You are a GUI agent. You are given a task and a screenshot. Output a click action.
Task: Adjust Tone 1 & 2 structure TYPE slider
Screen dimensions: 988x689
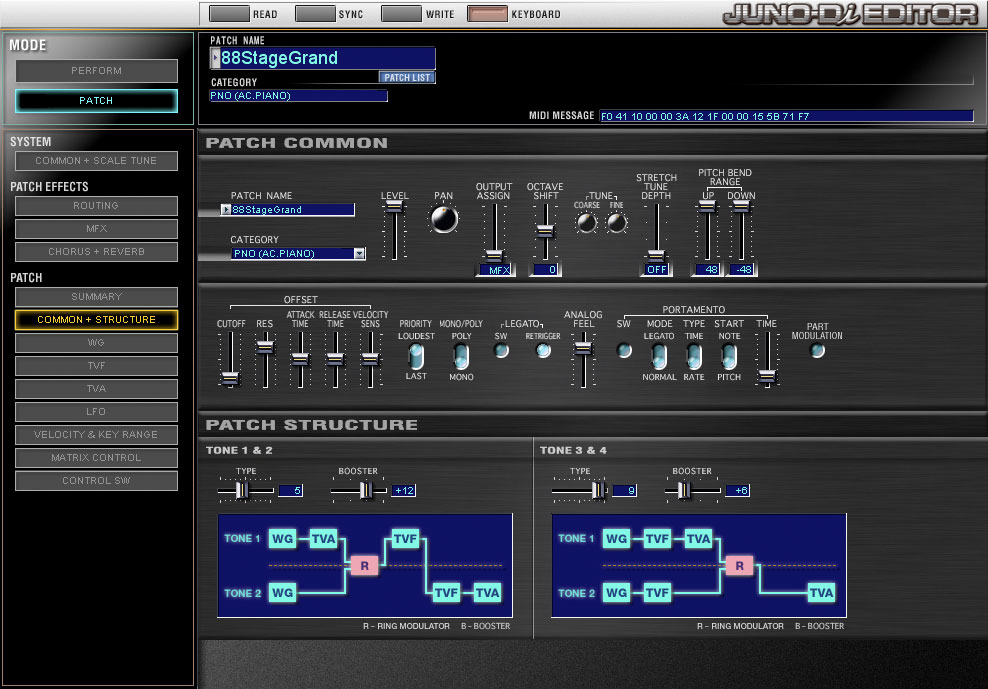pyautogui.click(x=241, y=490)
